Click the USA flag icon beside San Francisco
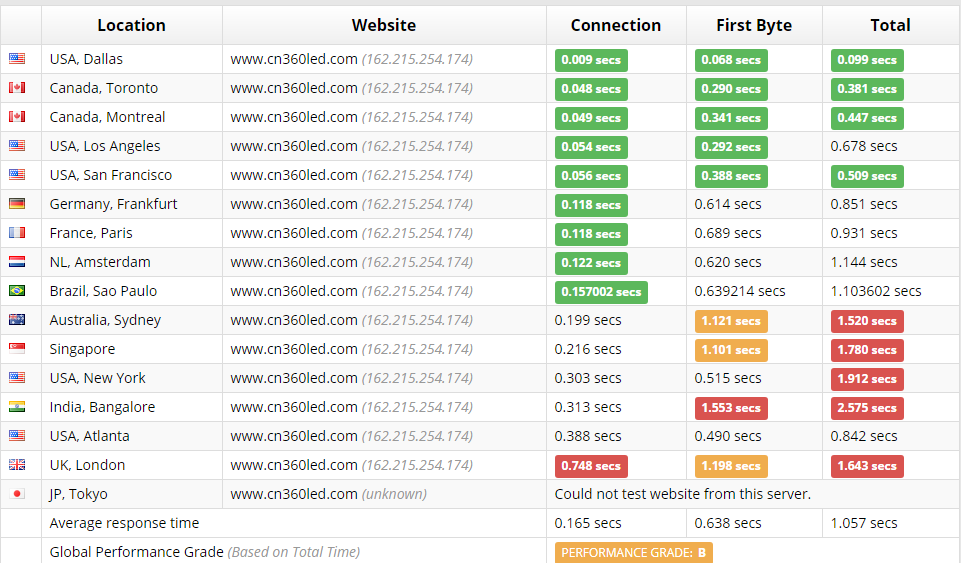Viewport: 961px width, 563px height. (17, 175)
